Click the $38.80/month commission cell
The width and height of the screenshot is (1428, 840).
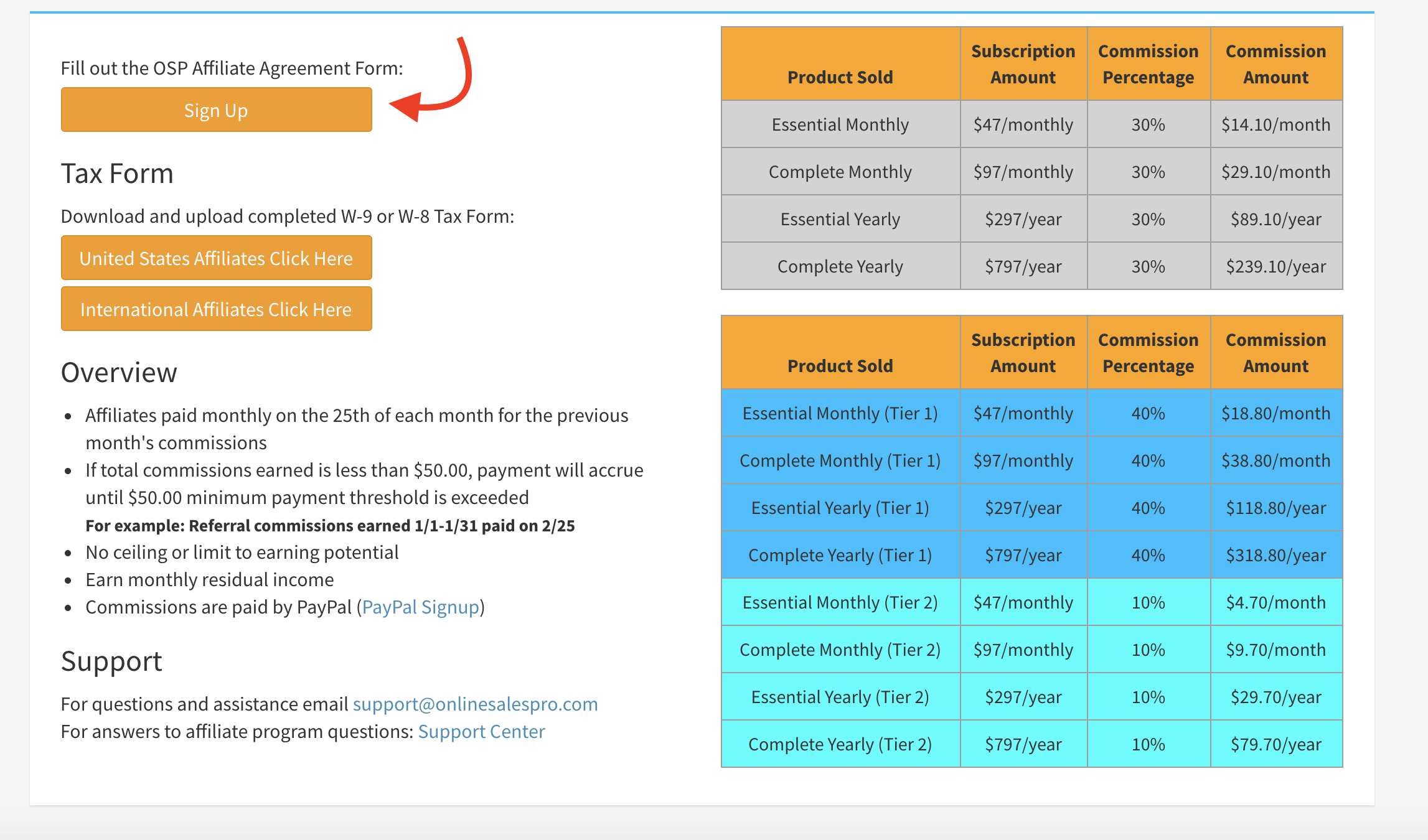pos(1276,460)
